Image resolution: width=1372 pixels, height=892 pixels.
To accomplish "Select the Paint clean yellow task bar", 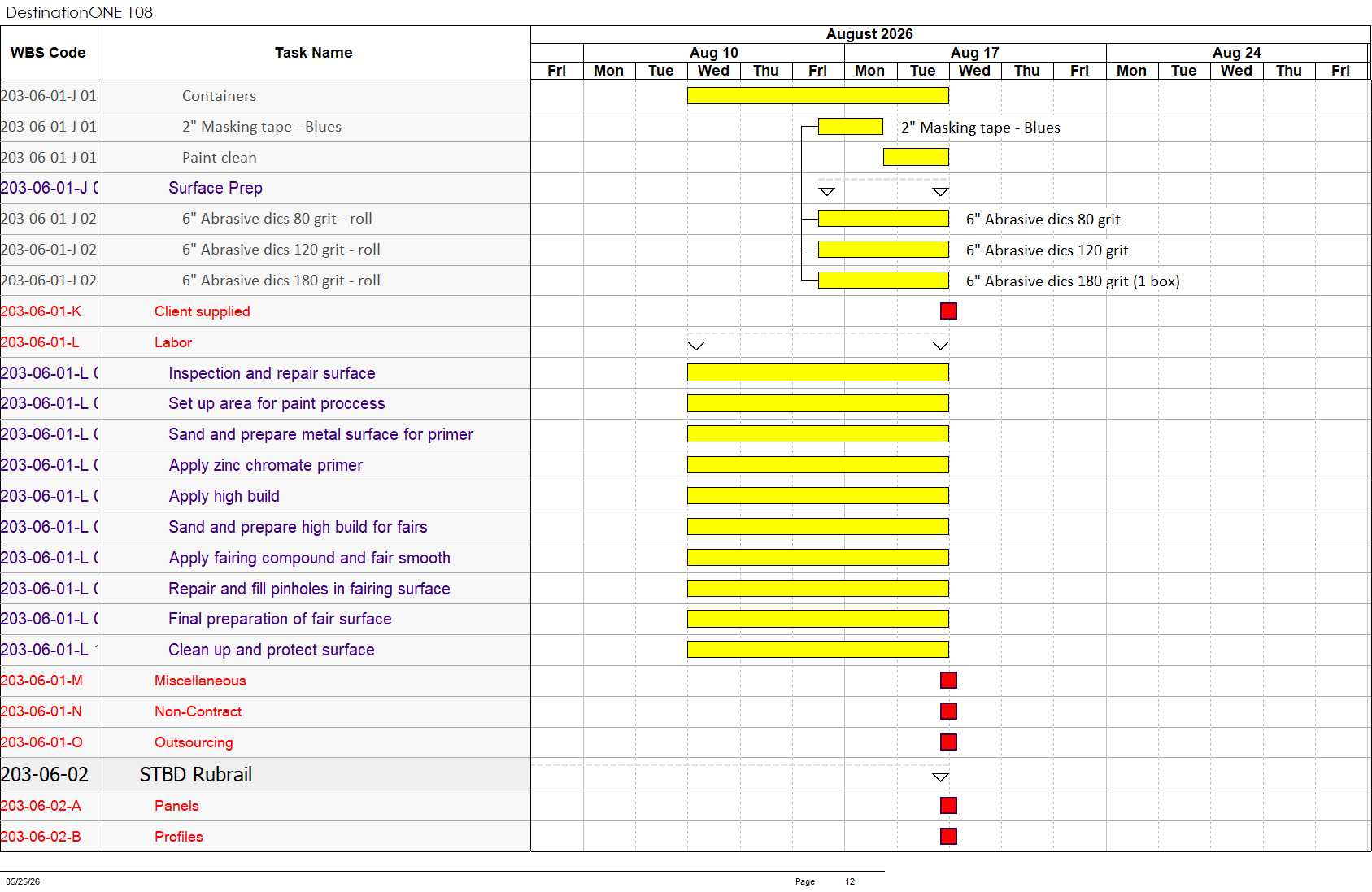I will (x=916, y=157).
